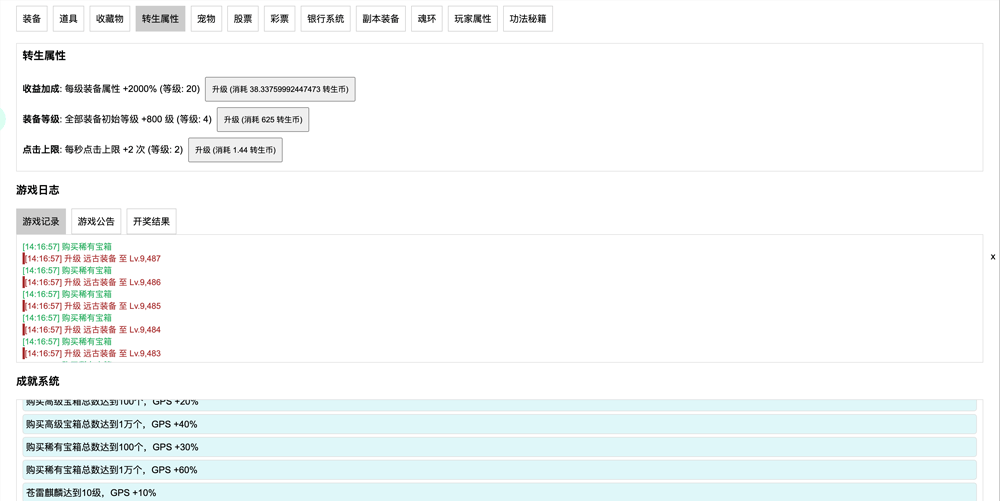This screenshot has height=501, width=1000.
Task: Select the 副本装备 tab
Action: [380, 19]
